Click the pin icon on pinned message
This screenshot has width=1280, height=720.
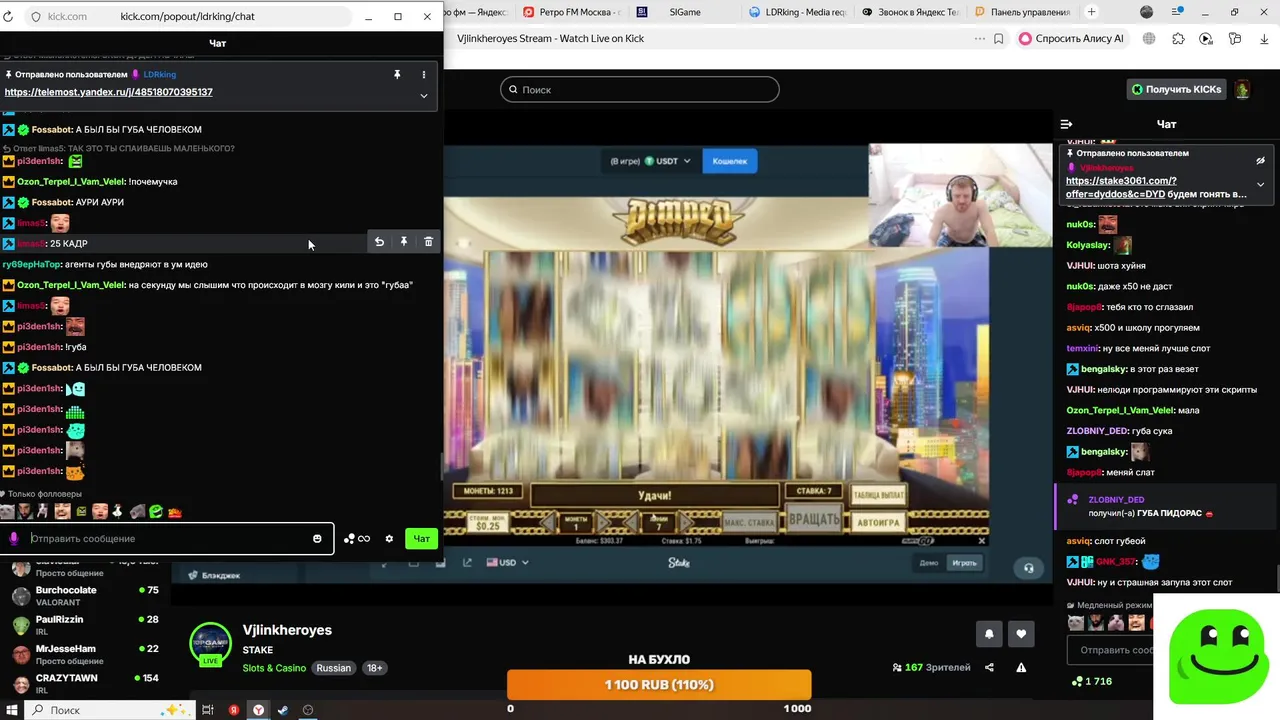click(397, 74)
